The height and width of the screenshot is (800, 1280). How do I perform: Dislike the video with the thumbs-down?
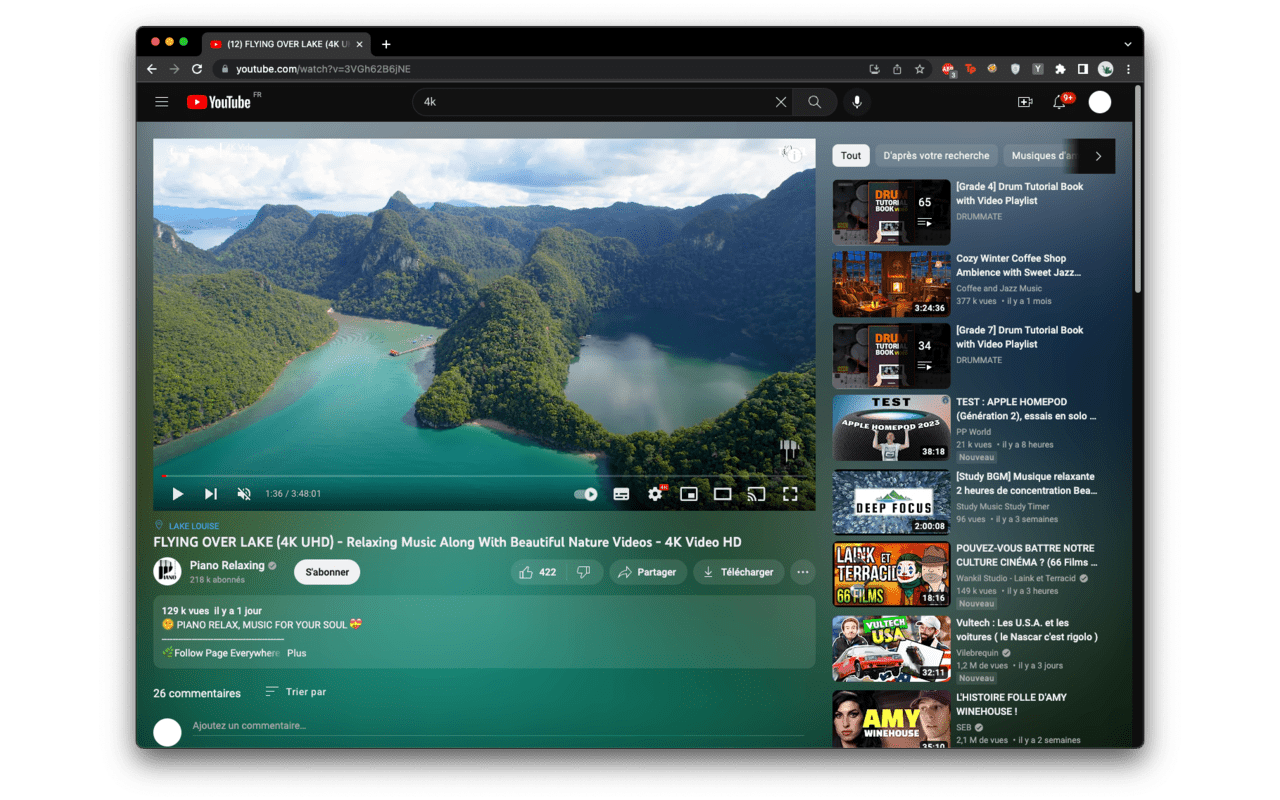click(584, 572)
